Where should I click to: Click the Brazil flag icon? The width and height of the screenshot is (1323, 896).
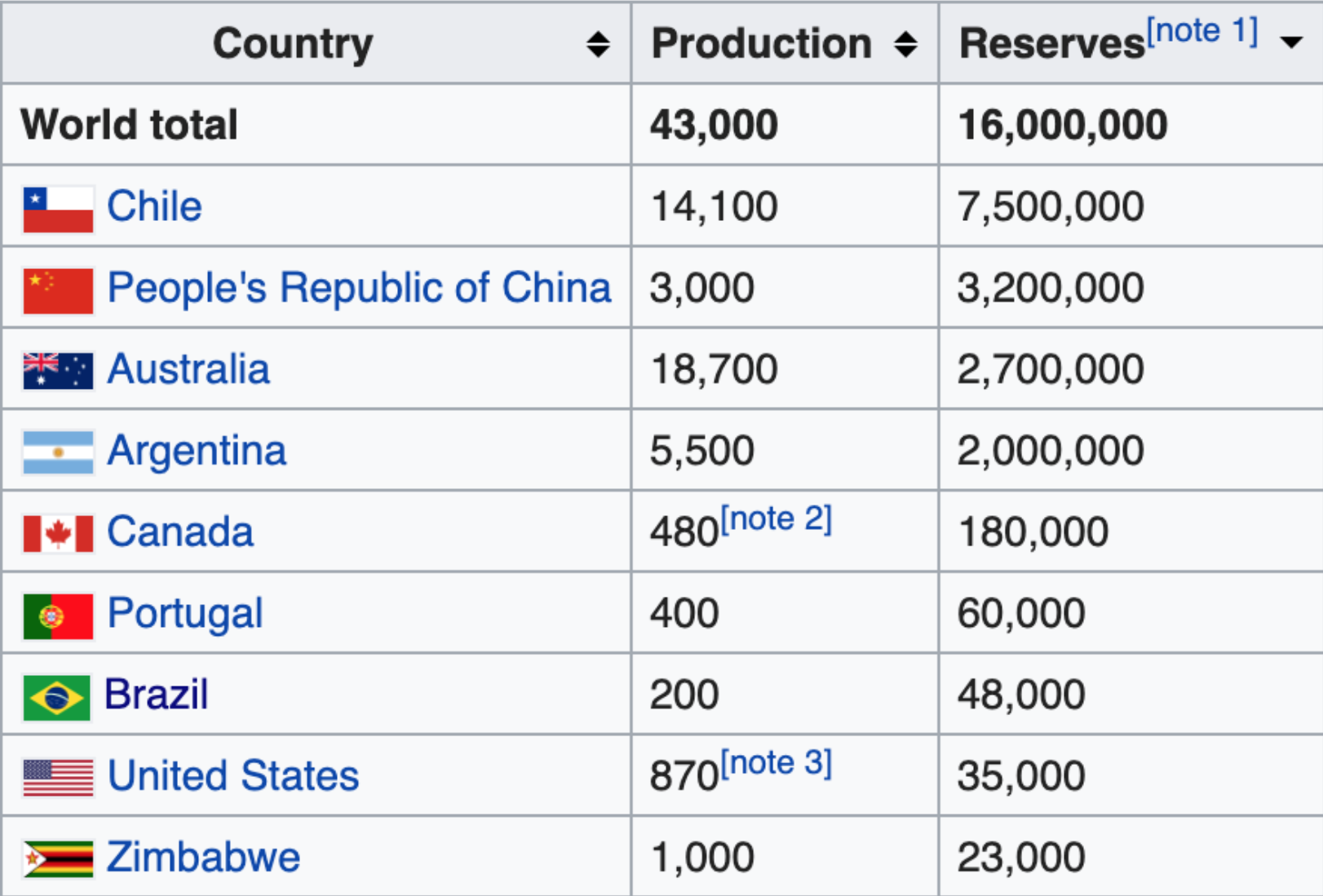pyautogui.click(x=56, y=698)
